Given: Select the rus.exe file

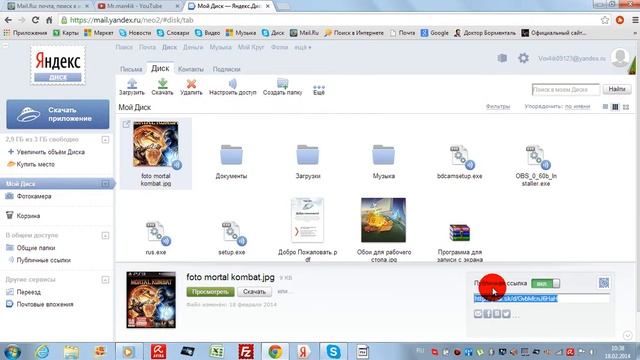Looking at the screenshot, I should [x=156, y=238].
